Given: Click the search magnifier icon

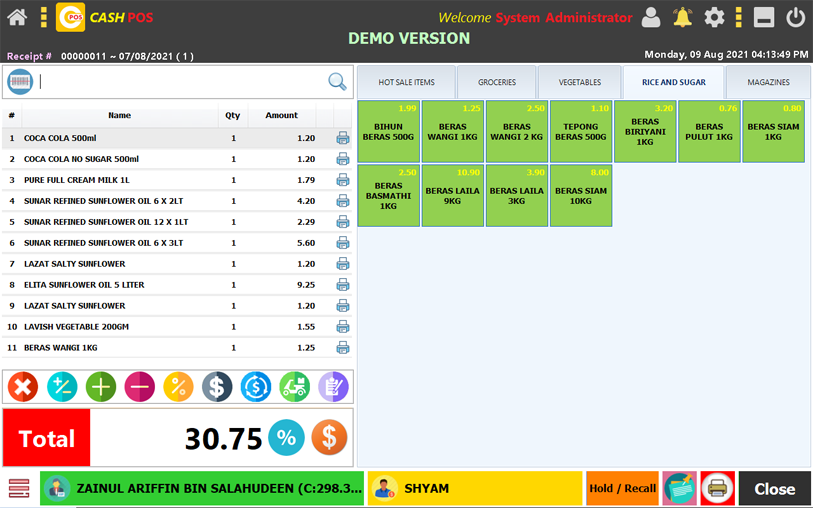Looking at the screenshot, I should pos(337,81).
